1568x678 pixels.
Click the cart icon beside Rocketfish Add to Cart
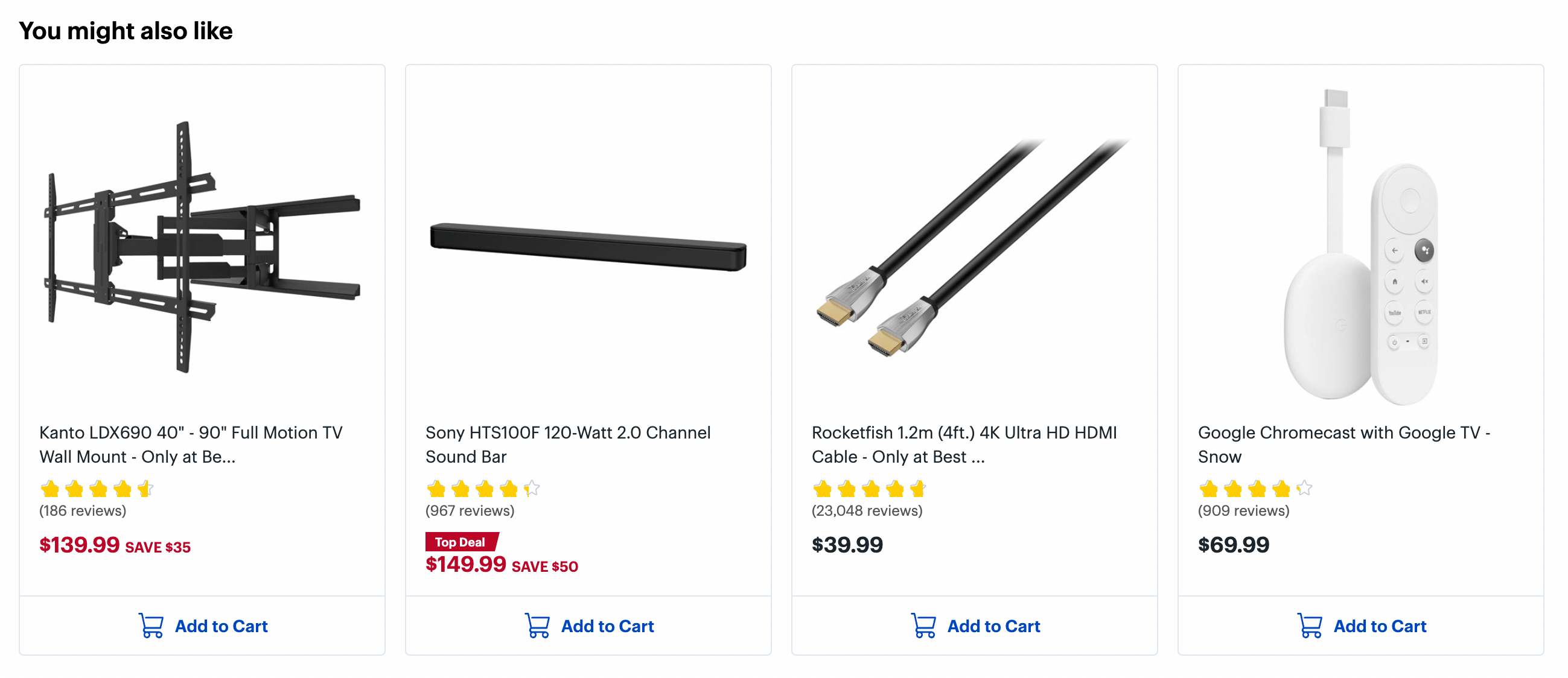point(922,625)
